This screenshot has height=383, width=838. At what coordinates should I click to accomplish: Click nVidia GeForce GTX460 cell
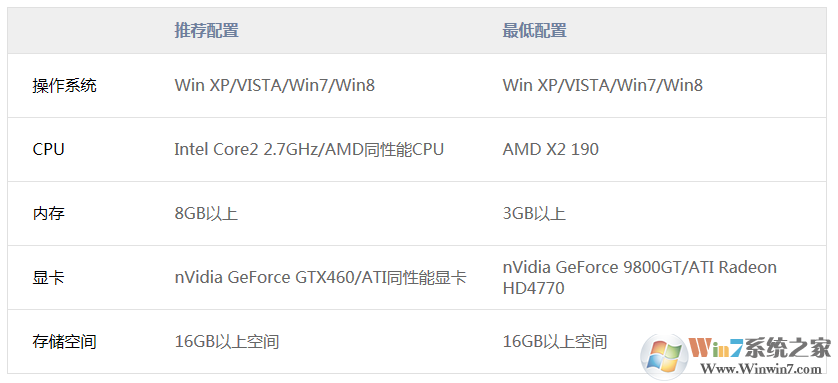coord(321,278)
